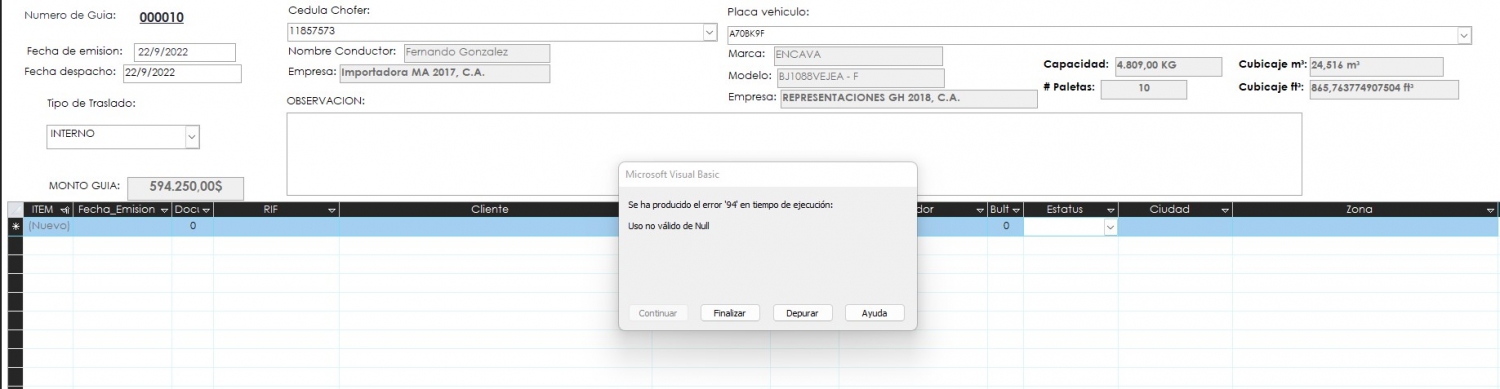Expand the Tipo de Traslado dropdown
The width and height of the screenshot is (1500, 389).
click(x=193, y=137)
